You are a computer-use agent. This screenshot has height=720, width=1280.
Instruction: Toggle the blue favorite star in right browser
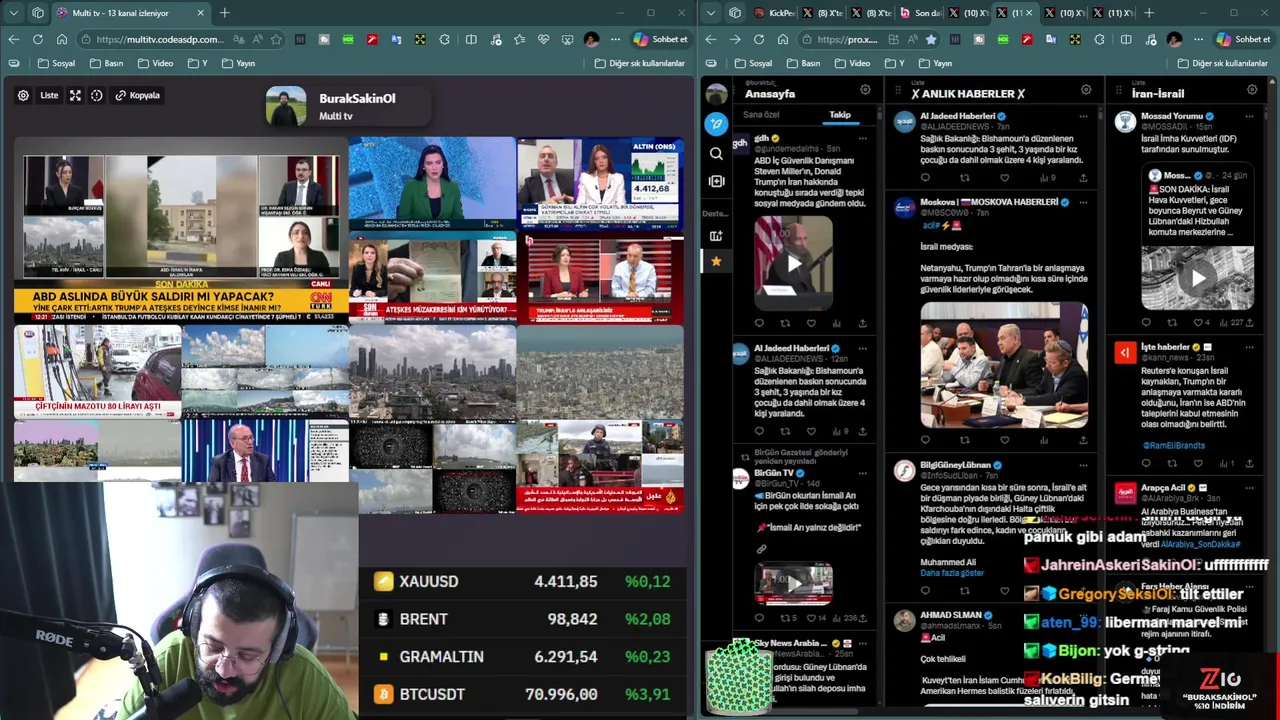(931, 39)
